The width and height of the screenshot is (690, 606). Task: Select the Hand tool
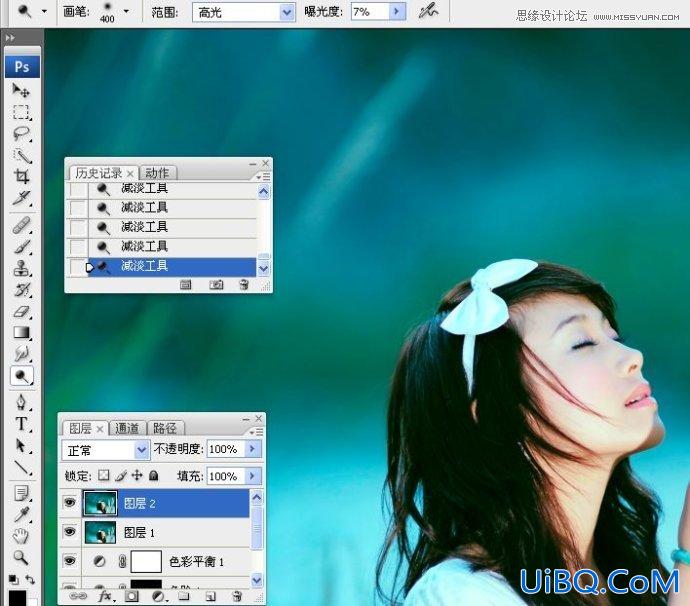click(21, 536)
